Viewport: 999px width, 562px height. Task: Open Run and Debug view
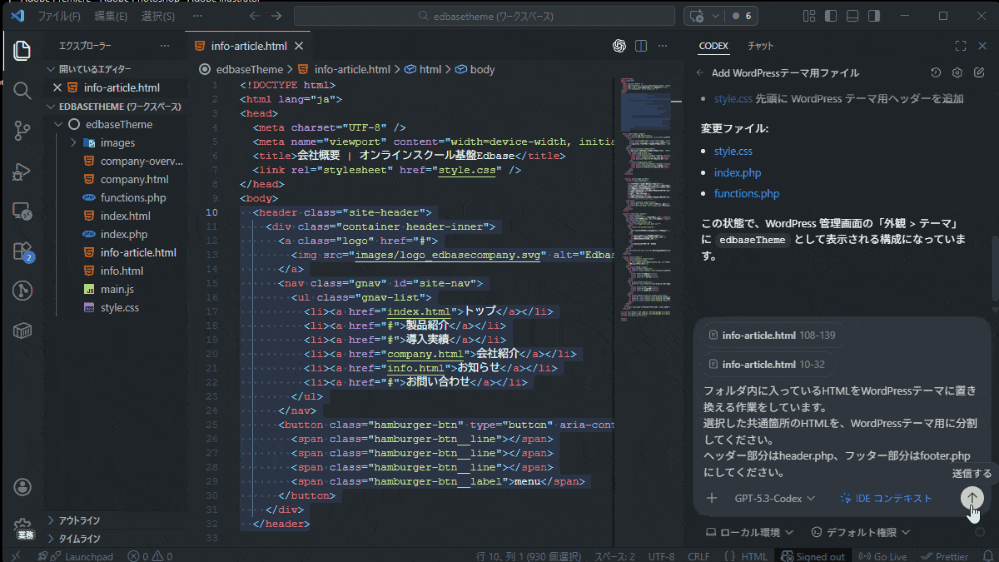click(22, 171)
